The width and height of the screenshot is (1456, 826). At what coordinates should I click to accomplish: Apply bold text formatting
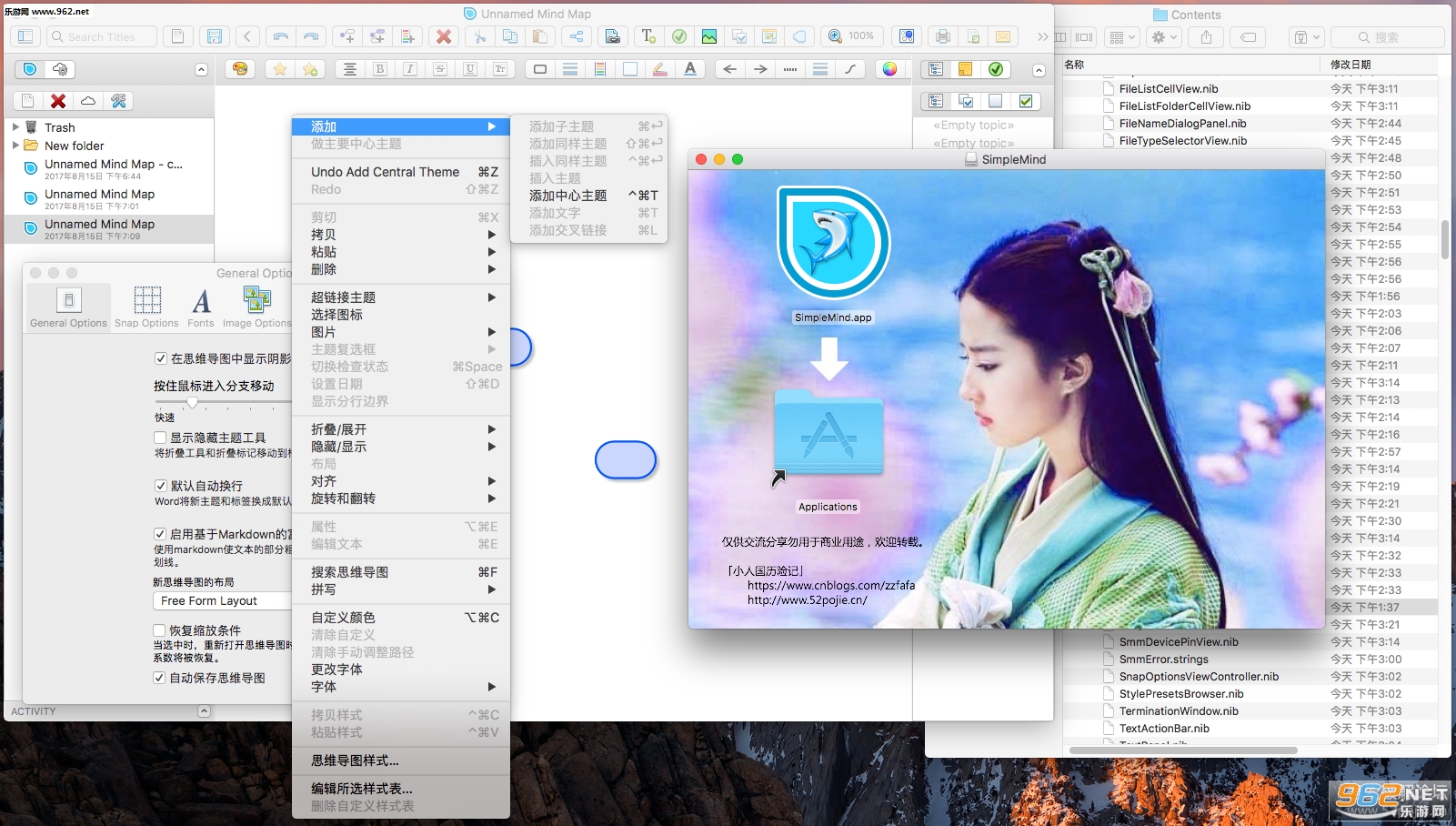pos(380,69)
